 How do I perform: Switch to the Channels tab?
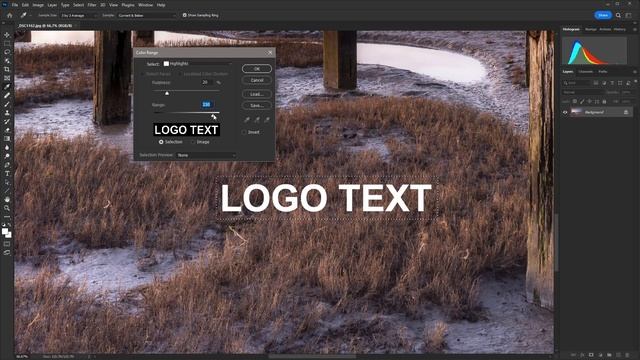point(586,71)
